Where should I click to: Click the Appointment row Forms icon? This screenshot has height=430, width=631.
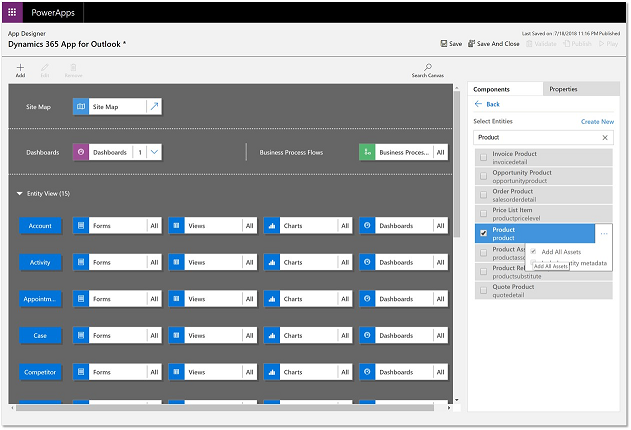pos(81,299)
